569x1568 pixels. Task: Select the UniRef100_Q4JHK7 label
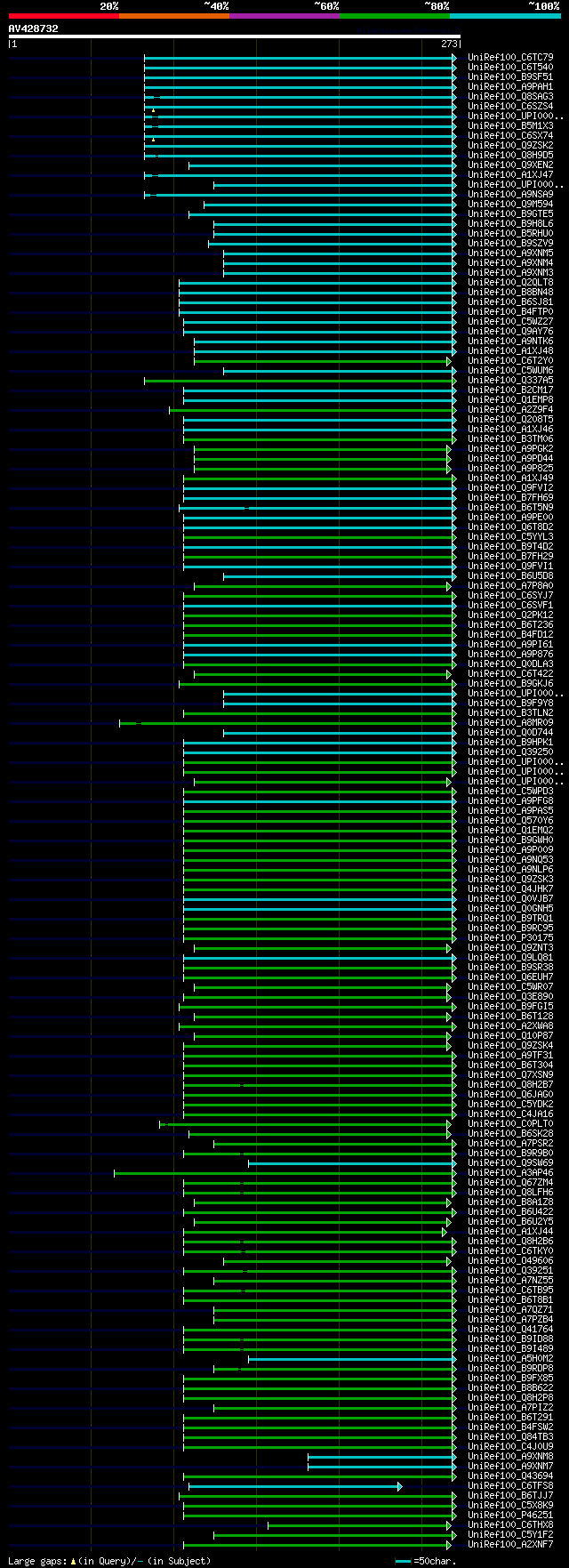510,889
